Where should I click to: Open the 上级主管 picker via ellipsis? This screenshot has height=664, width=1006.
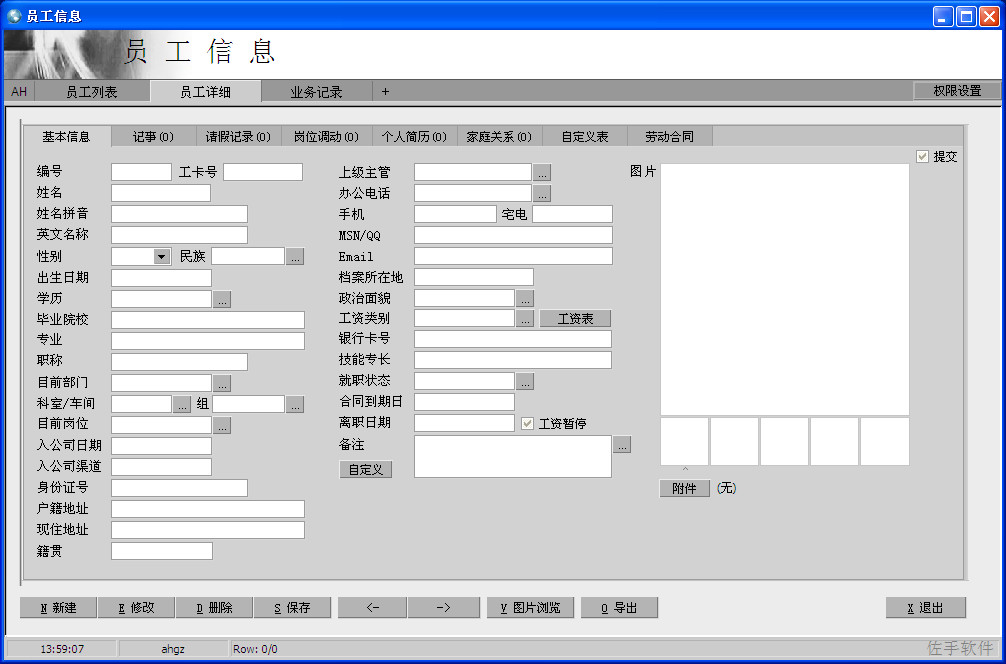[541, 172]
